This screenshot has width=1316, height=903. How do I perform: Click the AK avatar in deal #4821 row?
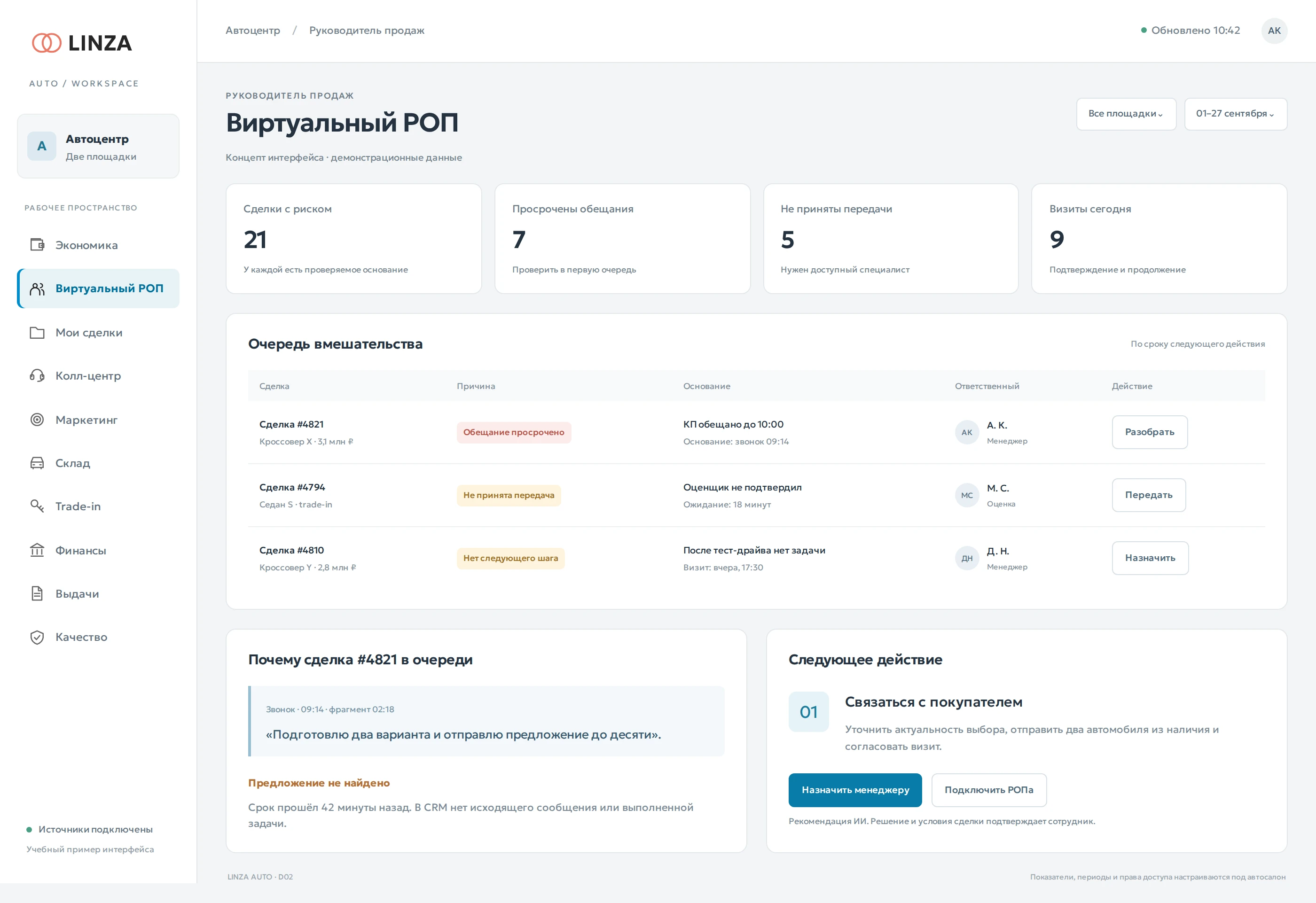pyautogui.click(x=967, y=433)
